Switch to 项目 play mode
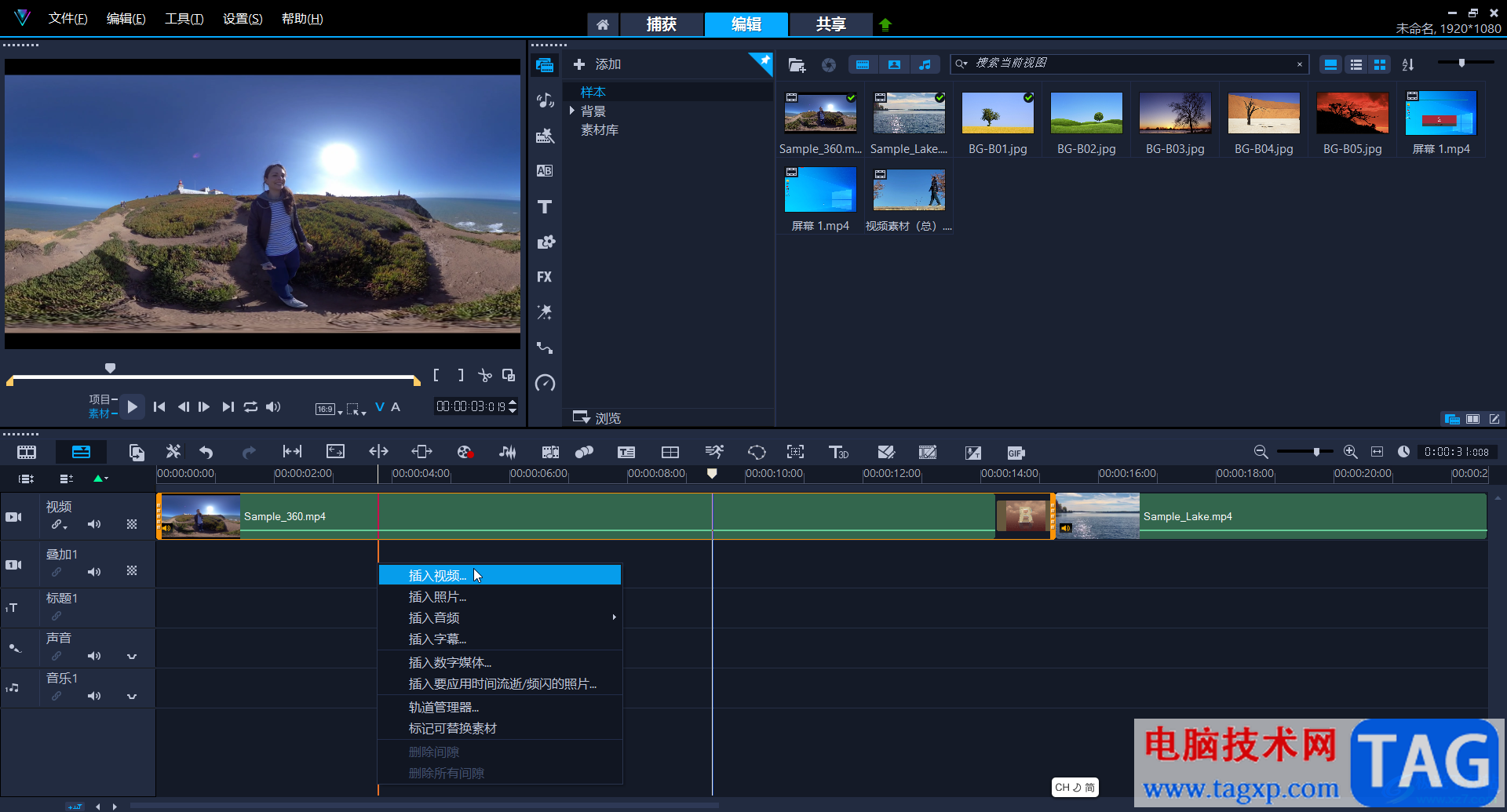The image size is (1507, 812). 101,399
